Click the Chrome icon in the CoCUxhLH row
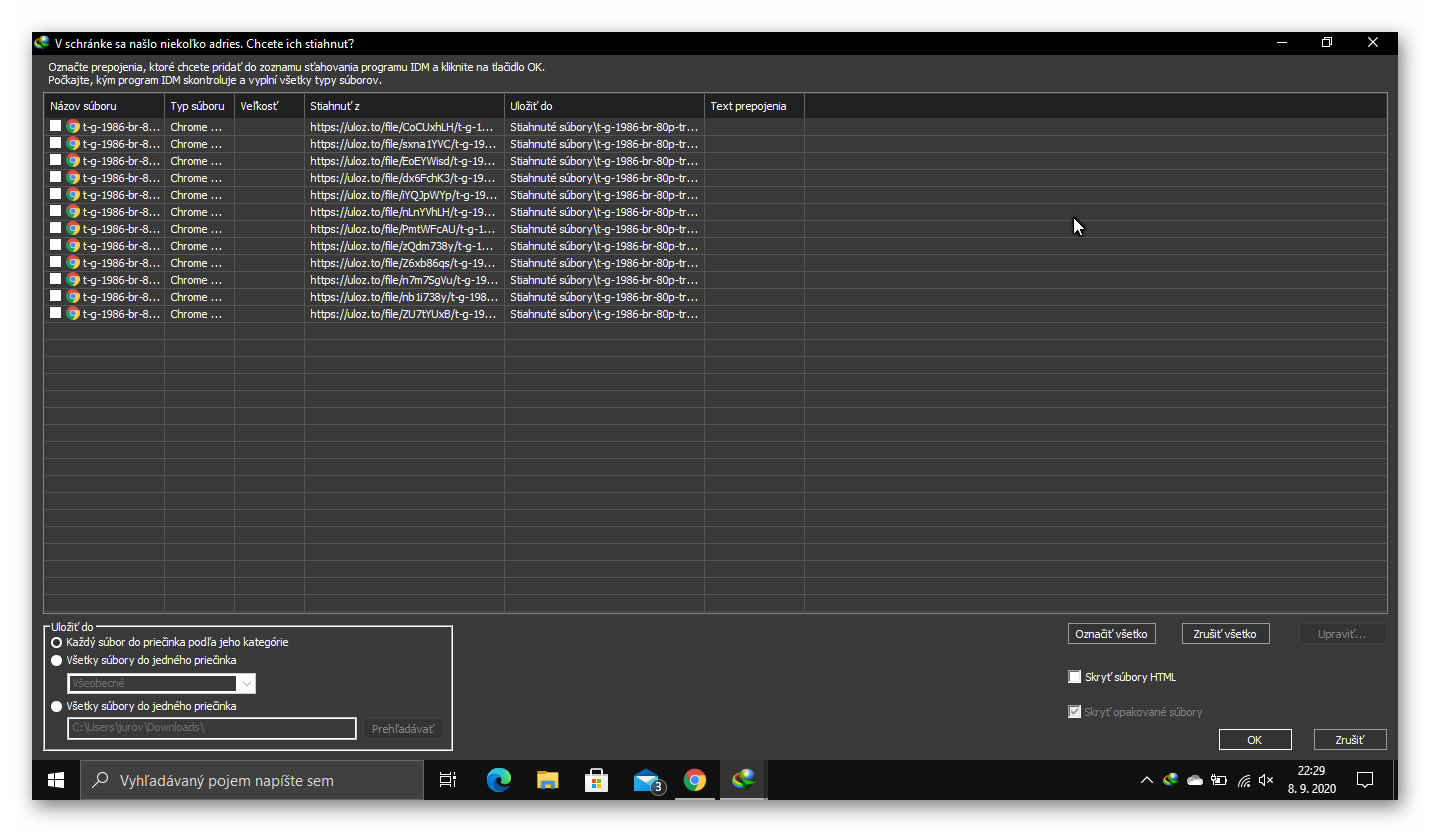1430x832 pixels. (x=73, y=127)
